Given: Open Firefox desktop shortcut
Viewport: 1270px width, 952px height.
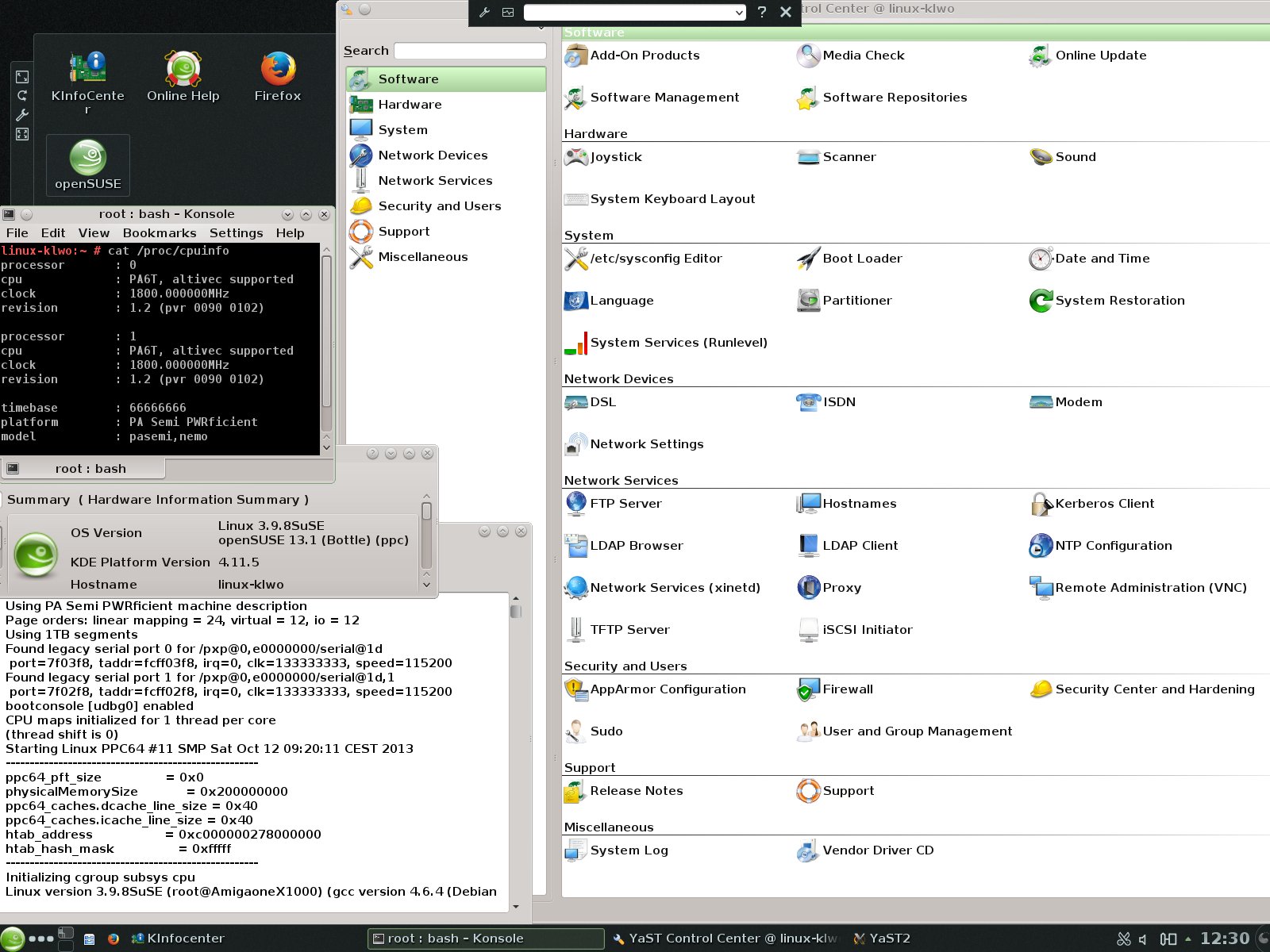Looking at the screenshot, I should coord(278,78).
